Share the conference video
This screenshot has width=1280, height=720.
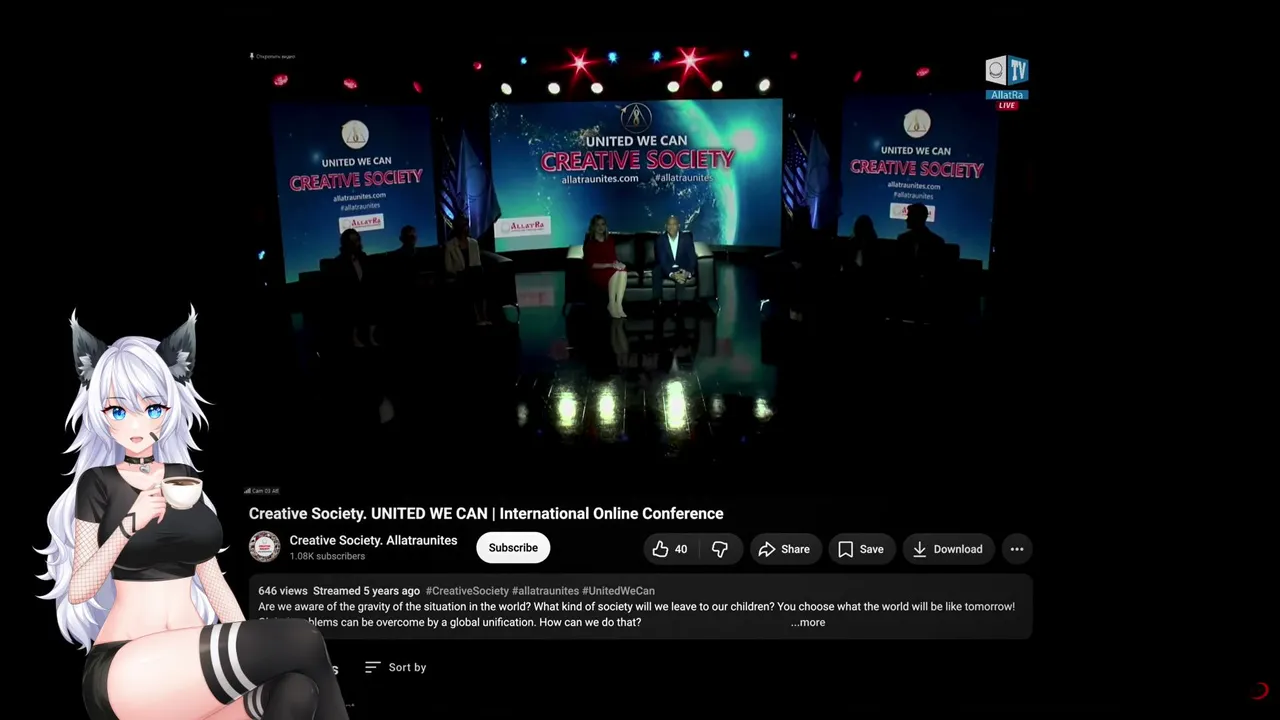(785, 549)
